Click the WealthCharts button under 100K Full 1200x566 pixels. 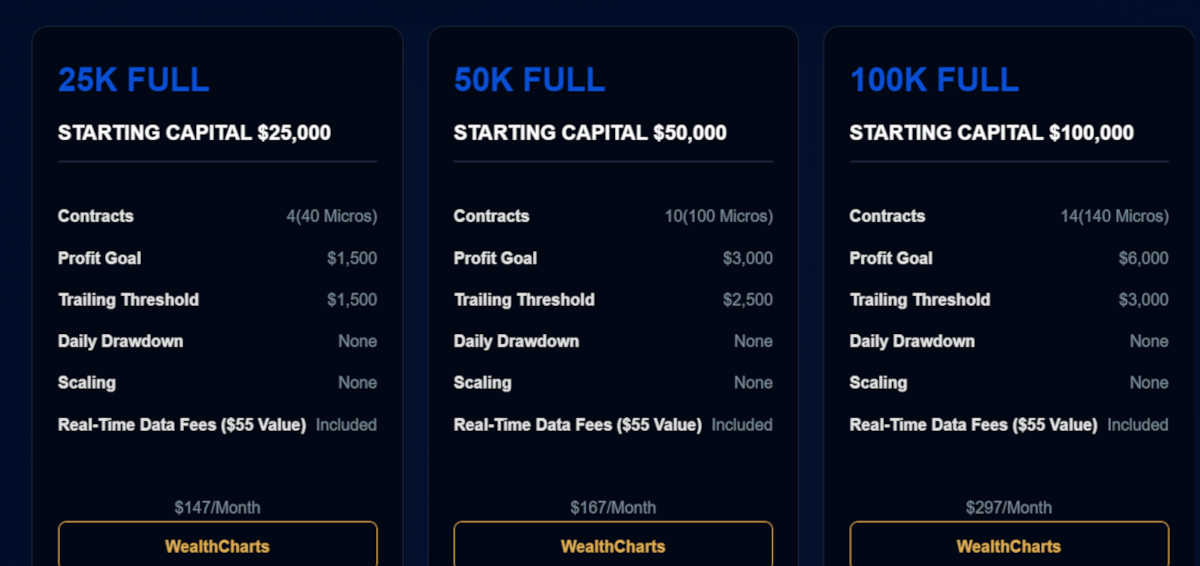1009,546
